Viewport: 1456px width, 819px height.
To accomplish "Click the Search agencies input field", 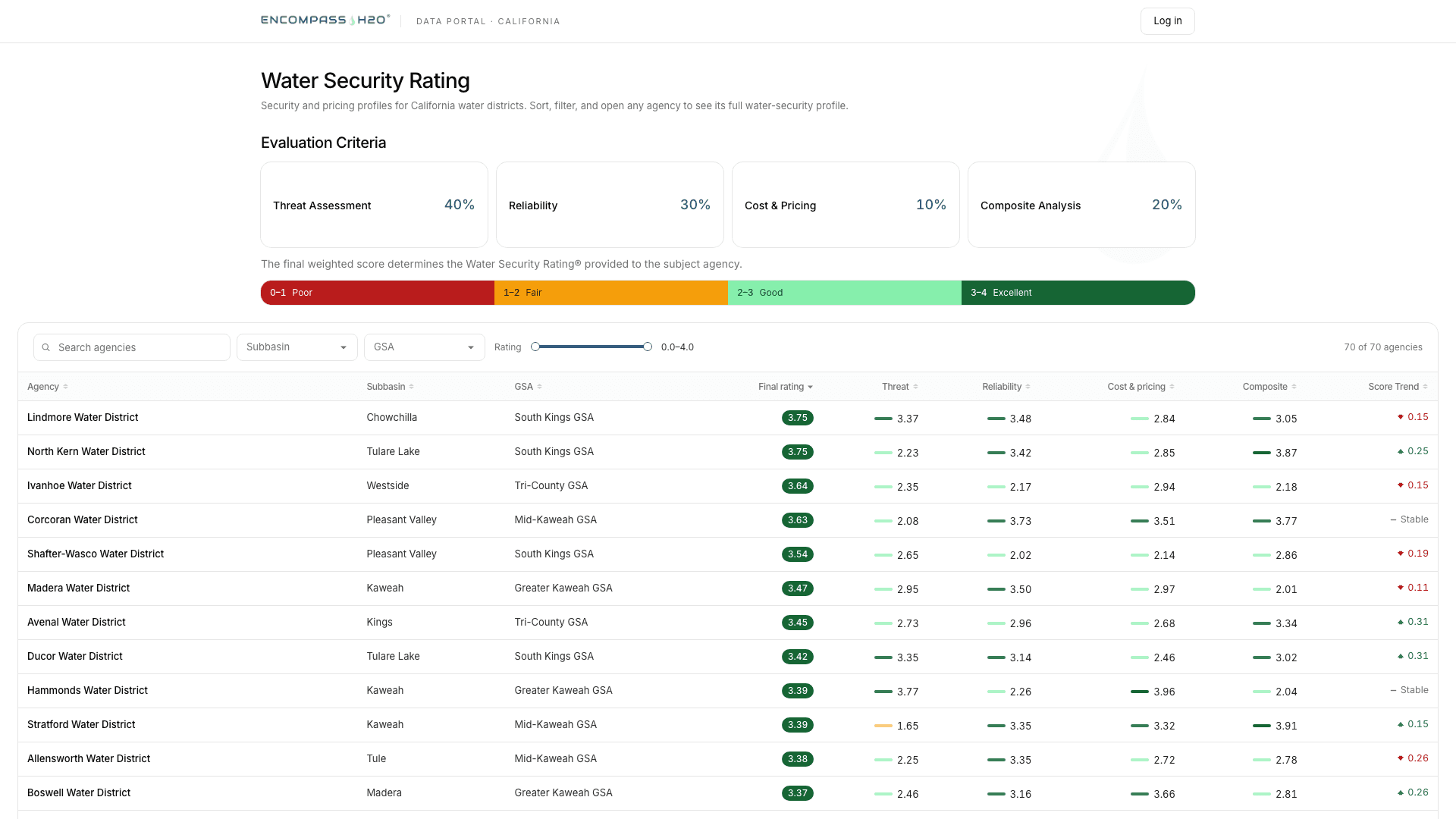I will click(x=132, y=347).
